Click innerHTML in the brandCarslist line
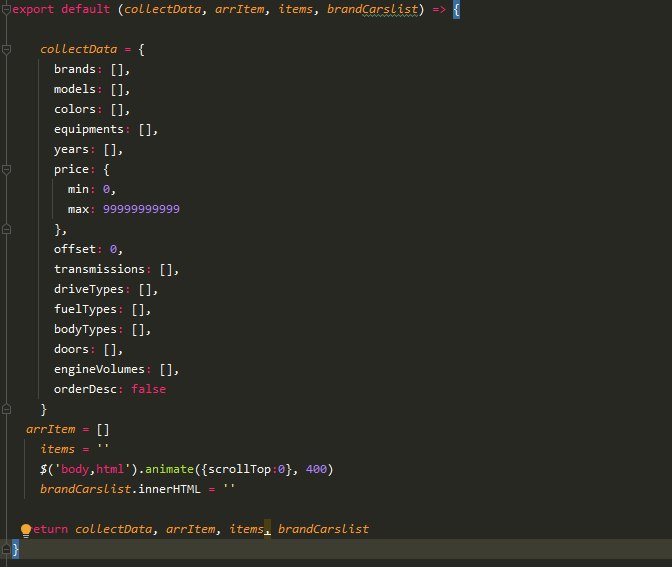 169,489
